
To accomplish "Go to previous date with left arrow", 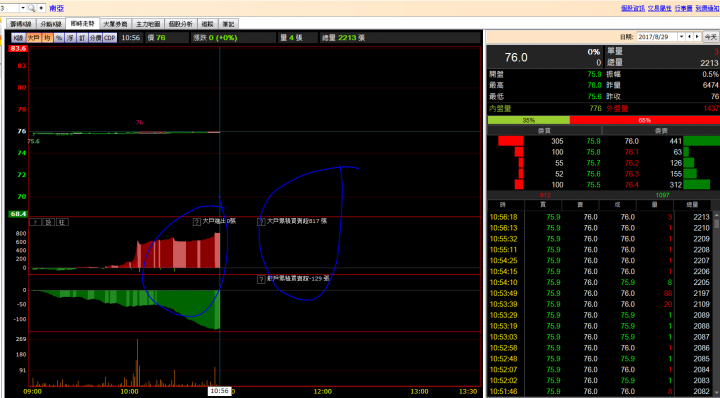I will (x=689, y=37).
